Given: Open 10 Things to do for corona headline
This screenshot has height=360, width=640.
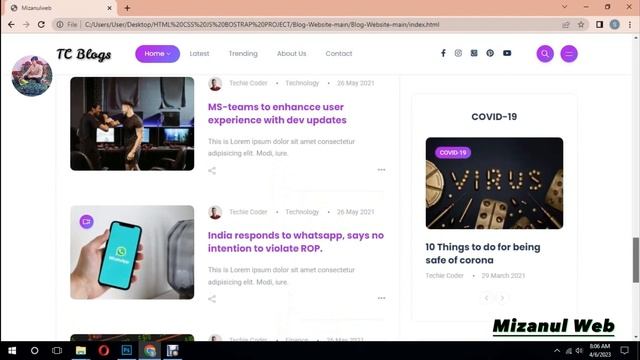Looking at the screenshot, I should click(483, 253).
